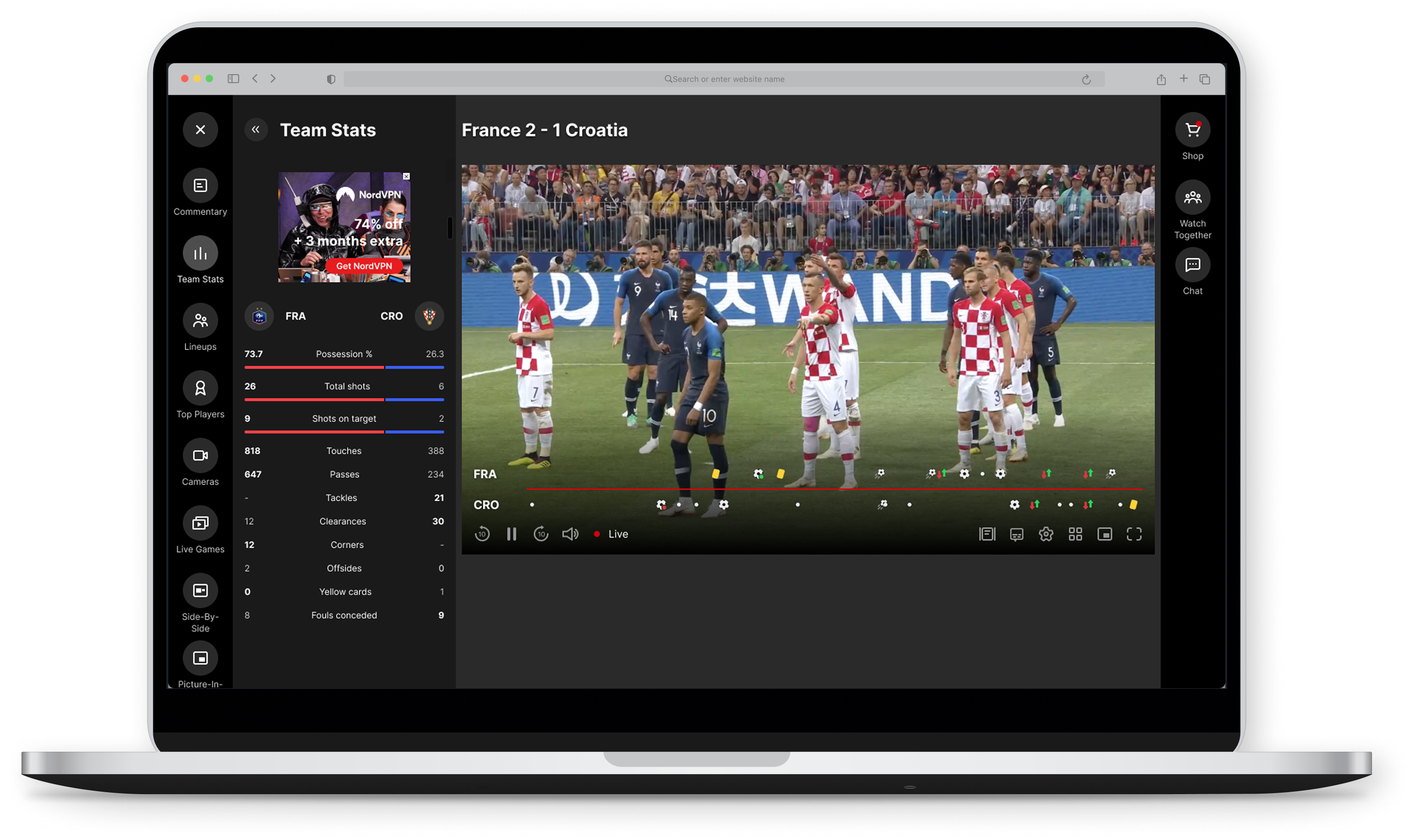Image resolution: width=1413 pixels, height=840 pixels.
Task: Mute the video volume
Action: (570, 534)
